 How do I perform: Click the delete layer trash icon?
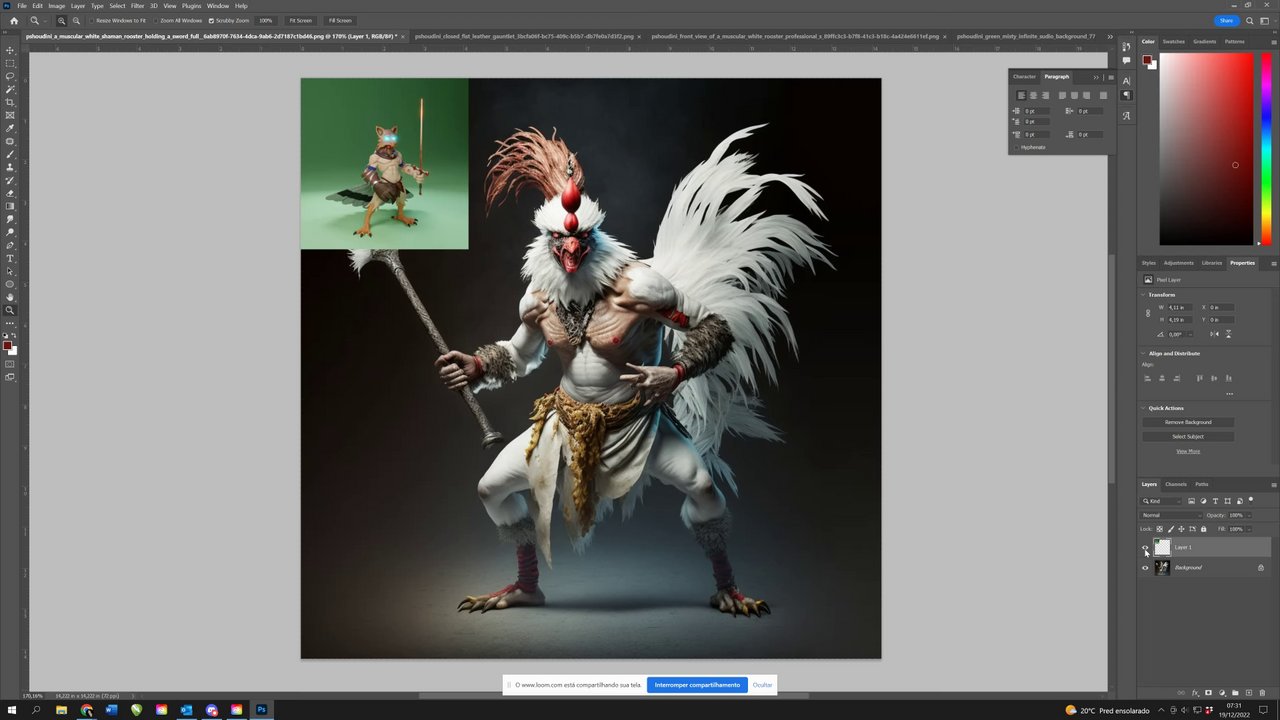[x=1262, y=693]
